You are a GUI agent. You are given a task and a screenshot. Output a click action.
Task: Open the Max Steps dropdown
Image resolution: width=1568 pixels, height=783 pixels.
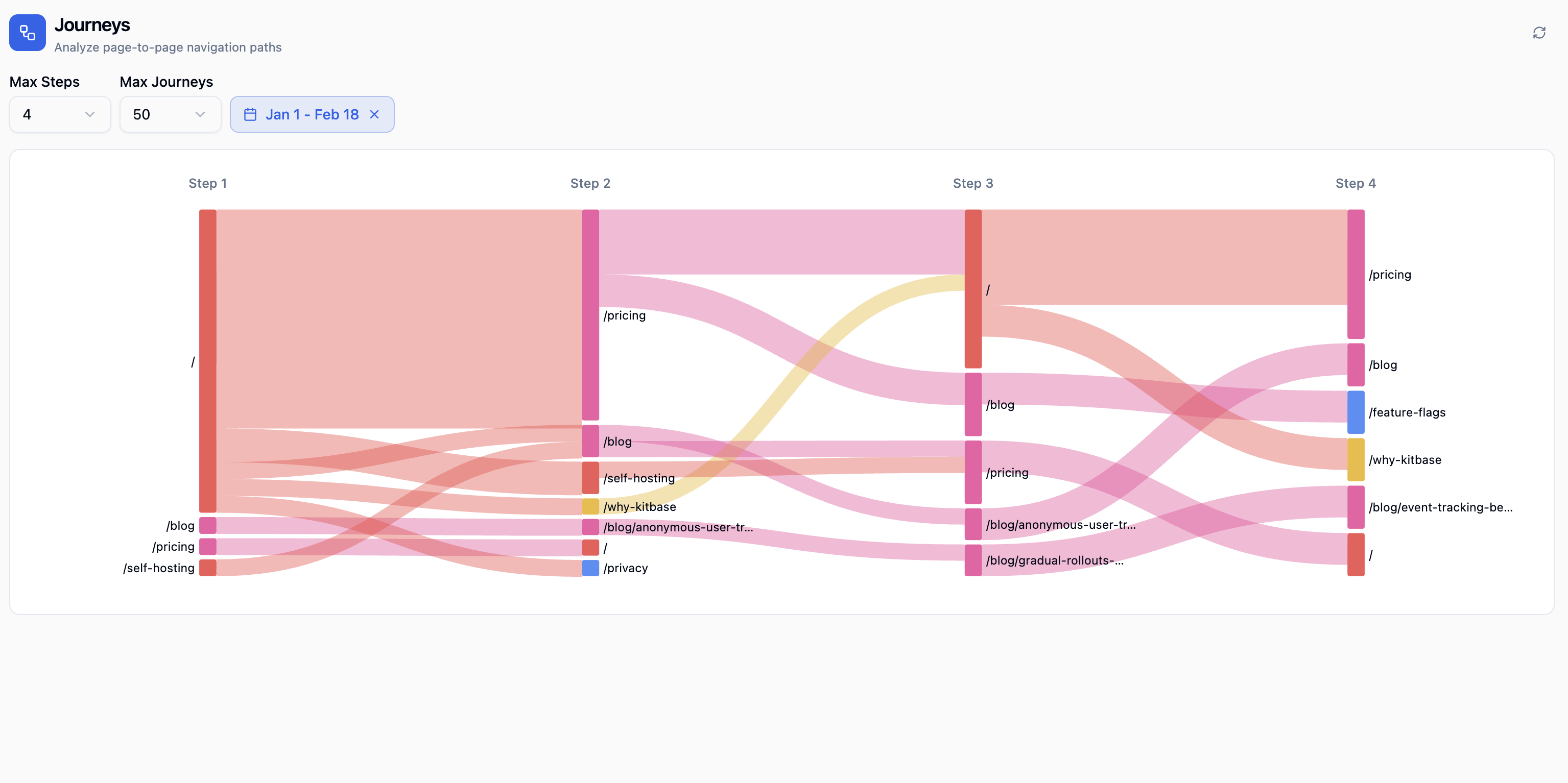(x=59, y=114)
